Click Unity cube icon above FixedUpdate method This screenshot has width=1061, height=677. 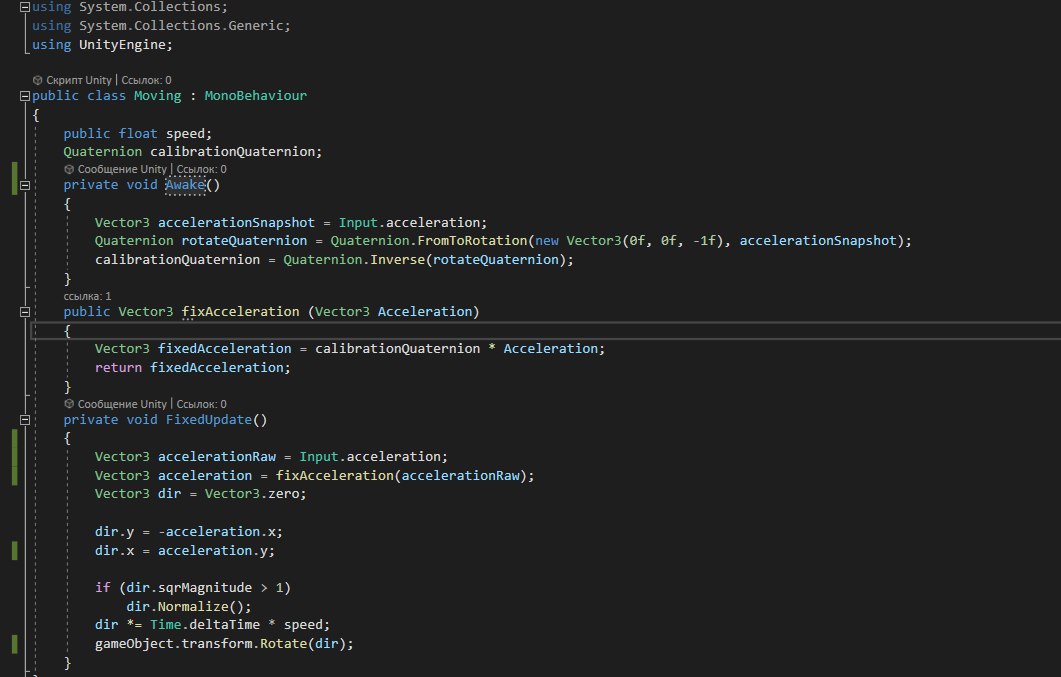tap(68, 404)
